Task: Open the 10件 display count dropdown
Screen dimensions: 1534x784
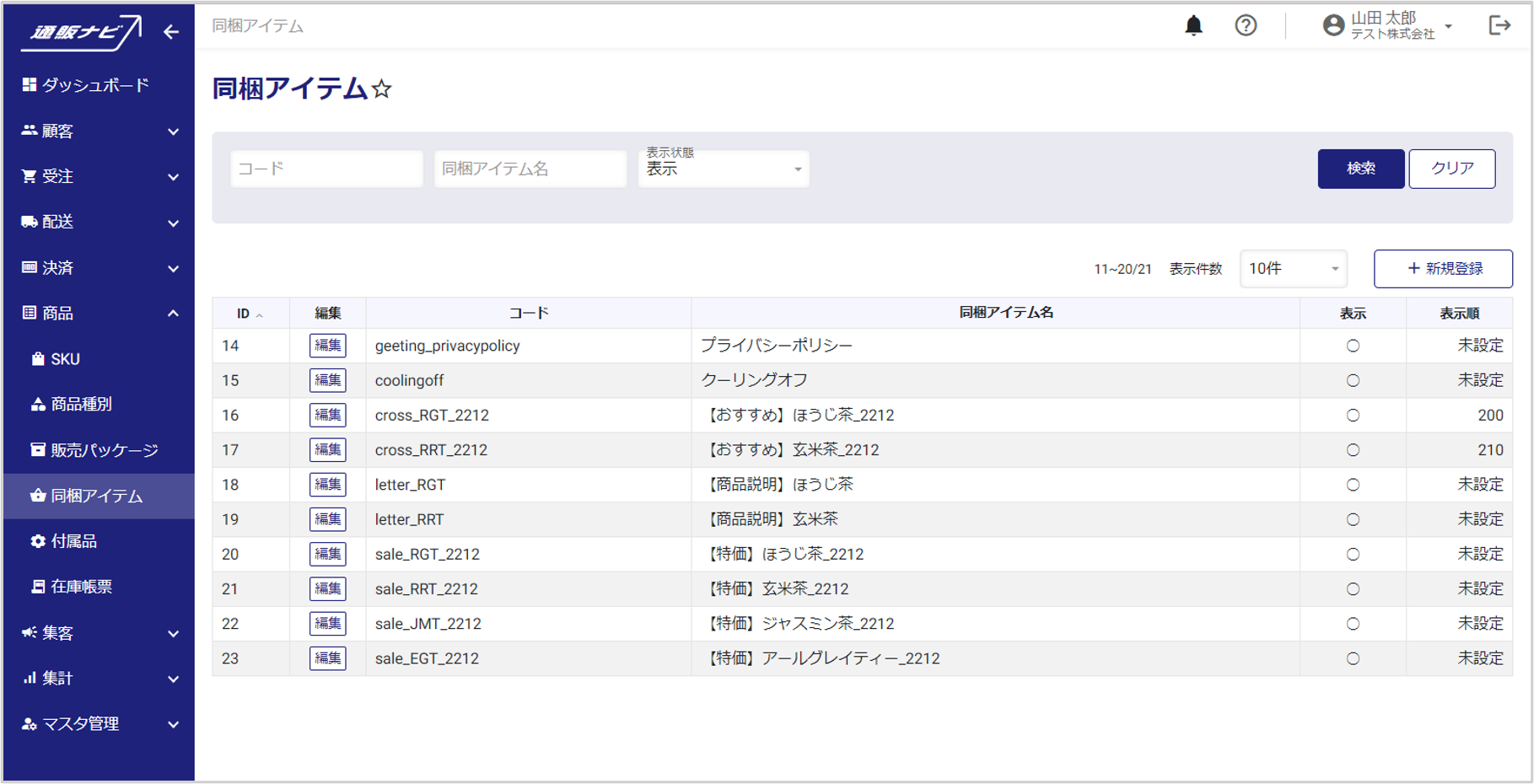Action: [x=1293, y=269]
